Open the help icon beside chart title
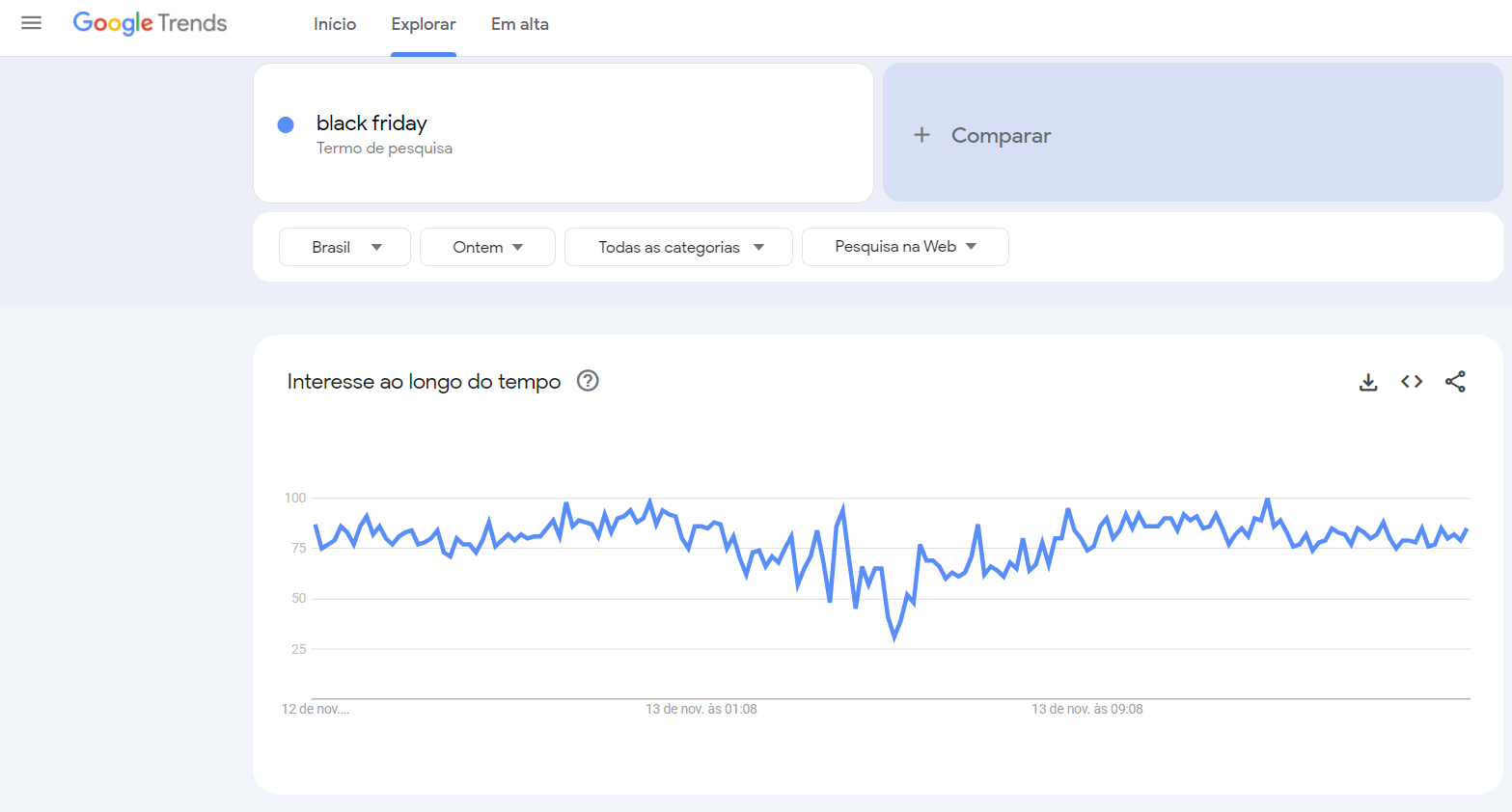 (588, 381)
